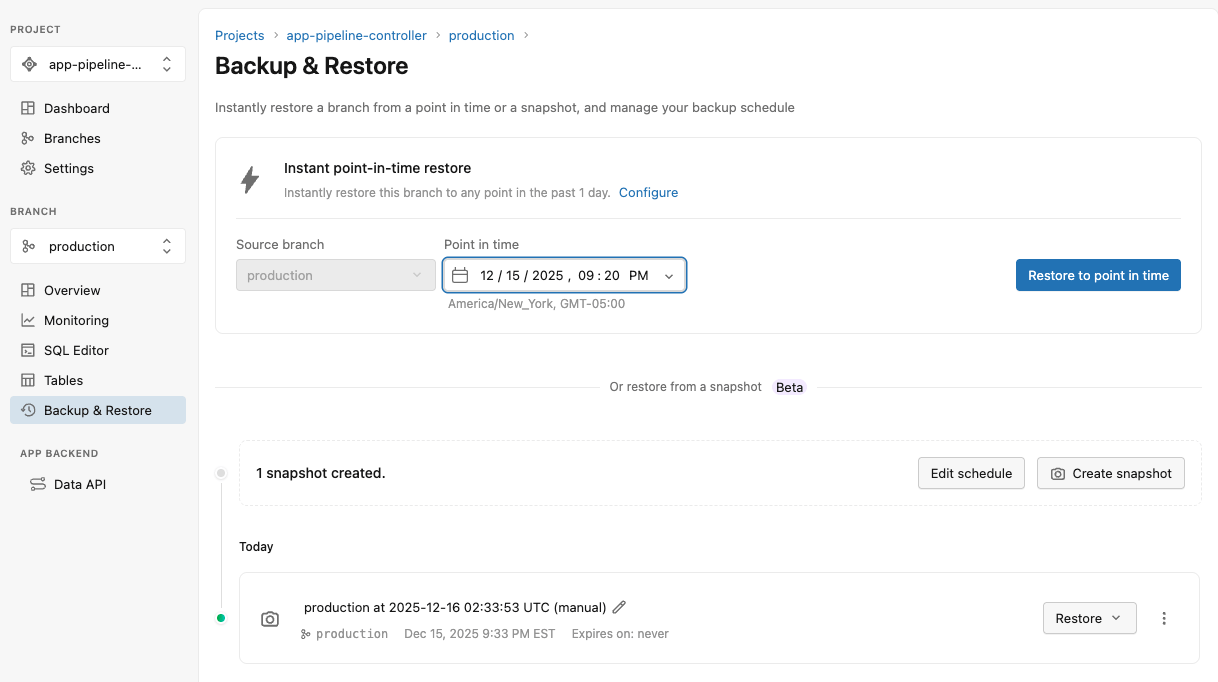The height and width of the screenshot is (682, 1218).
Task: Open the SQL Editor page
Action: [x=76, y=350]
